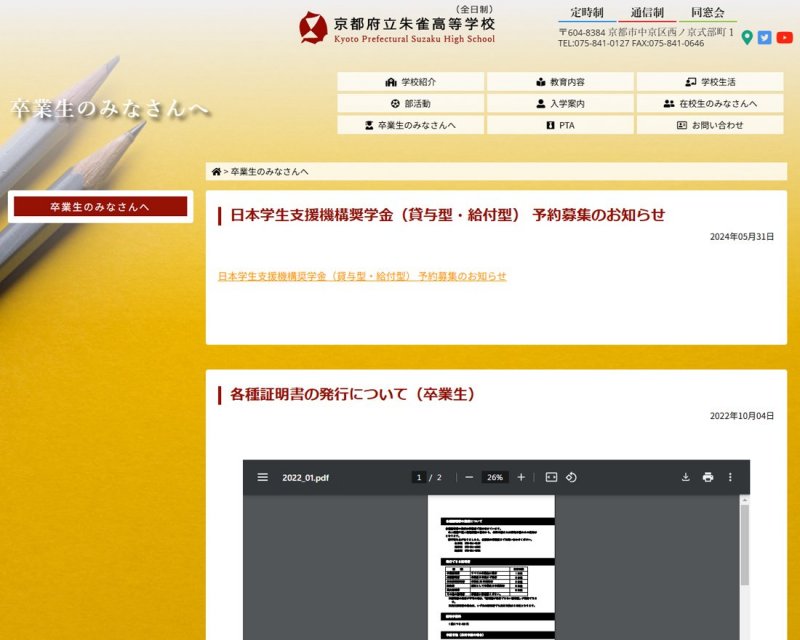This screenshot has height=640, width=800.
Task: Zoom in the PDF with plus button
Action: [521, 477]
